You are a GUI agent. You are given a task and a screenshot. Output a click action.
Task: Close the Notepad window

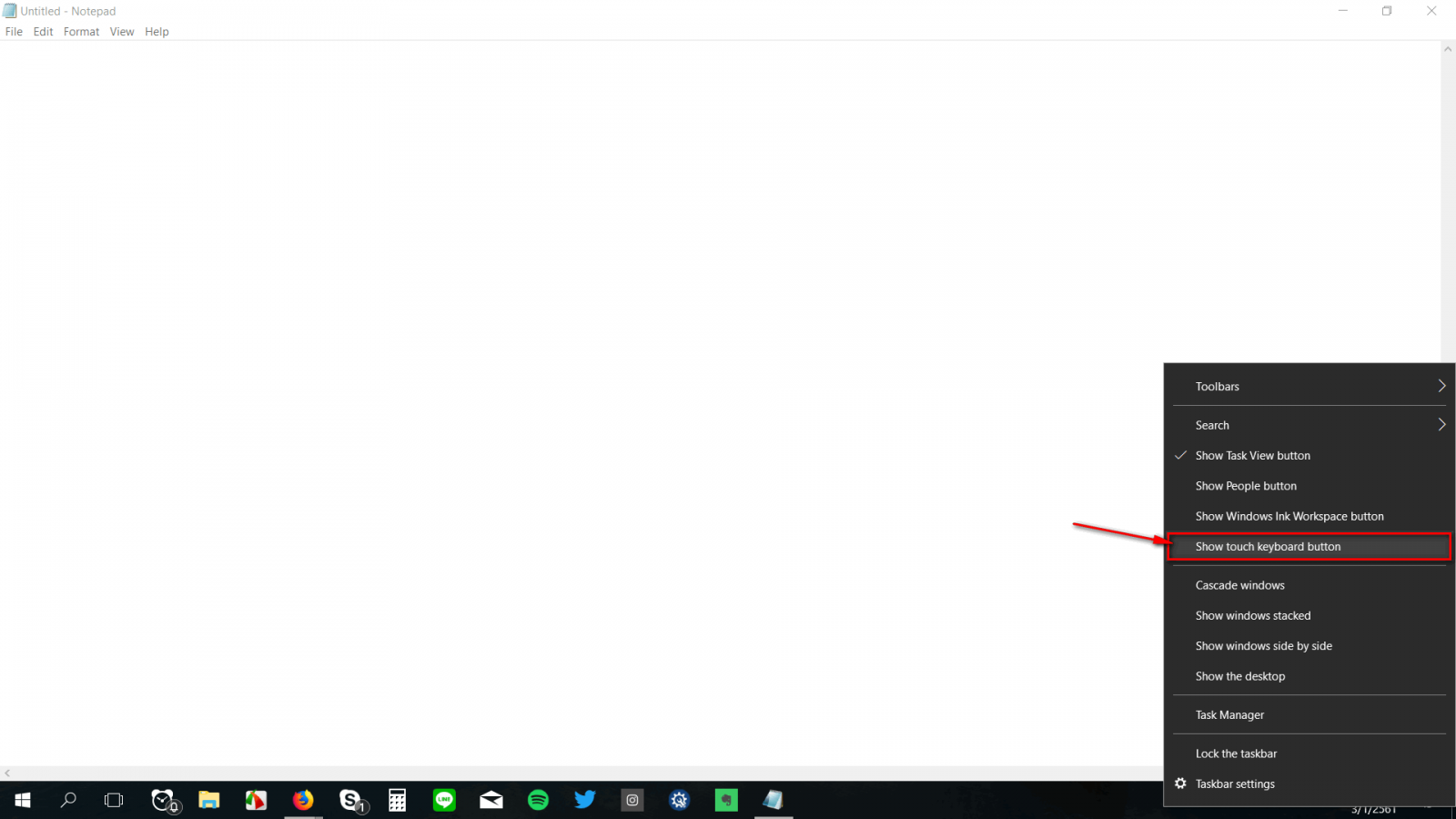click(x=1431, y=11)
